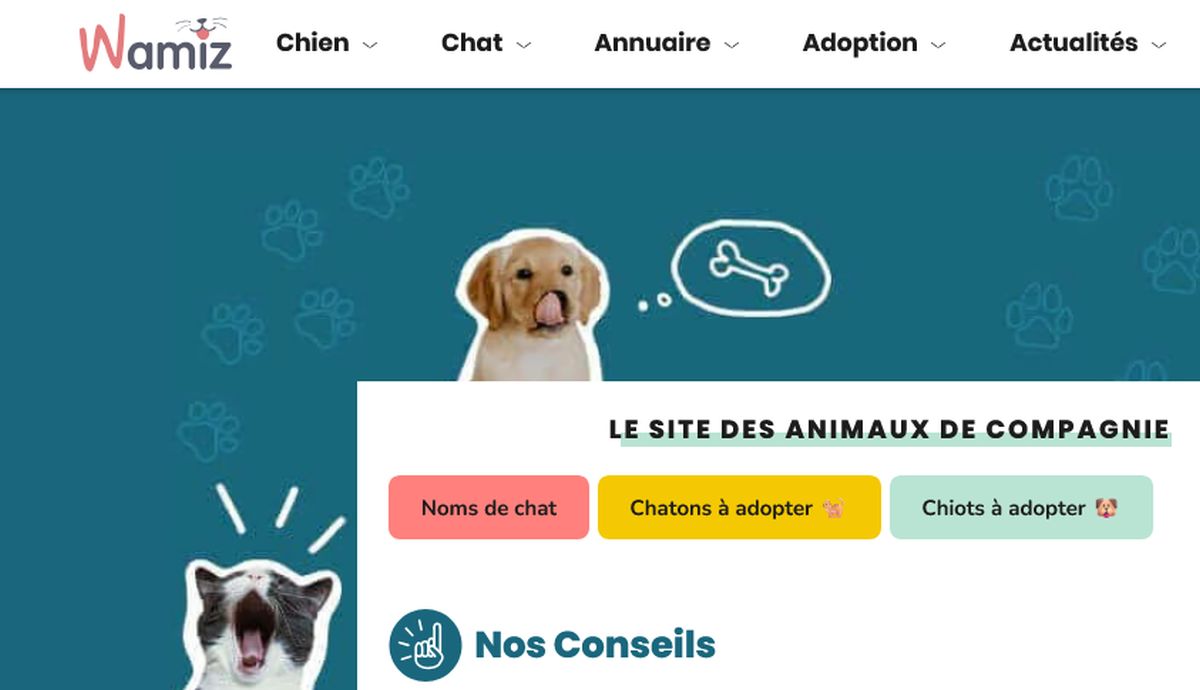Screen dimensions: 1200x690
Task: Click the Nos Conseils heading
Action: (x=595, y=645)
